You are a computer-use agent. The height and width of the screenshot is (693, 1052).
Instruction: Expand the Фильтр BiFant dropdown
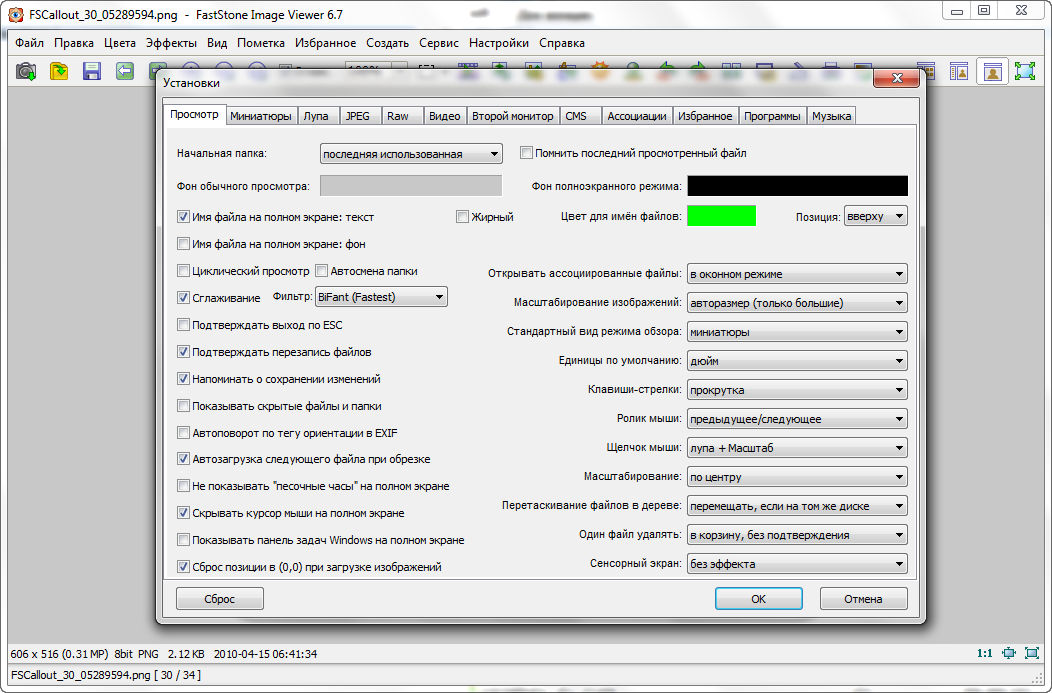(380, 297)
